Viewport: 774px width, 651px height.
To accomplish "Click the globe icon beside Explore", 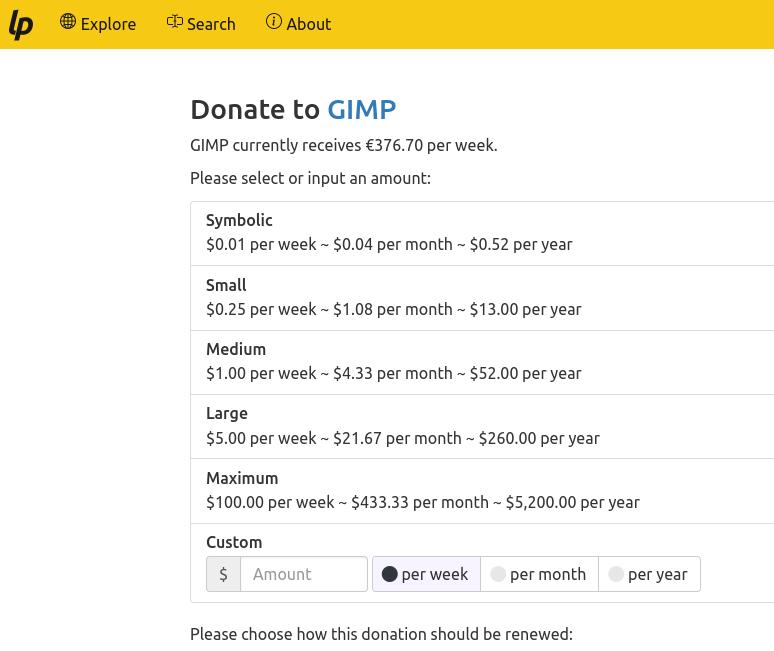I will coord(68,22).
